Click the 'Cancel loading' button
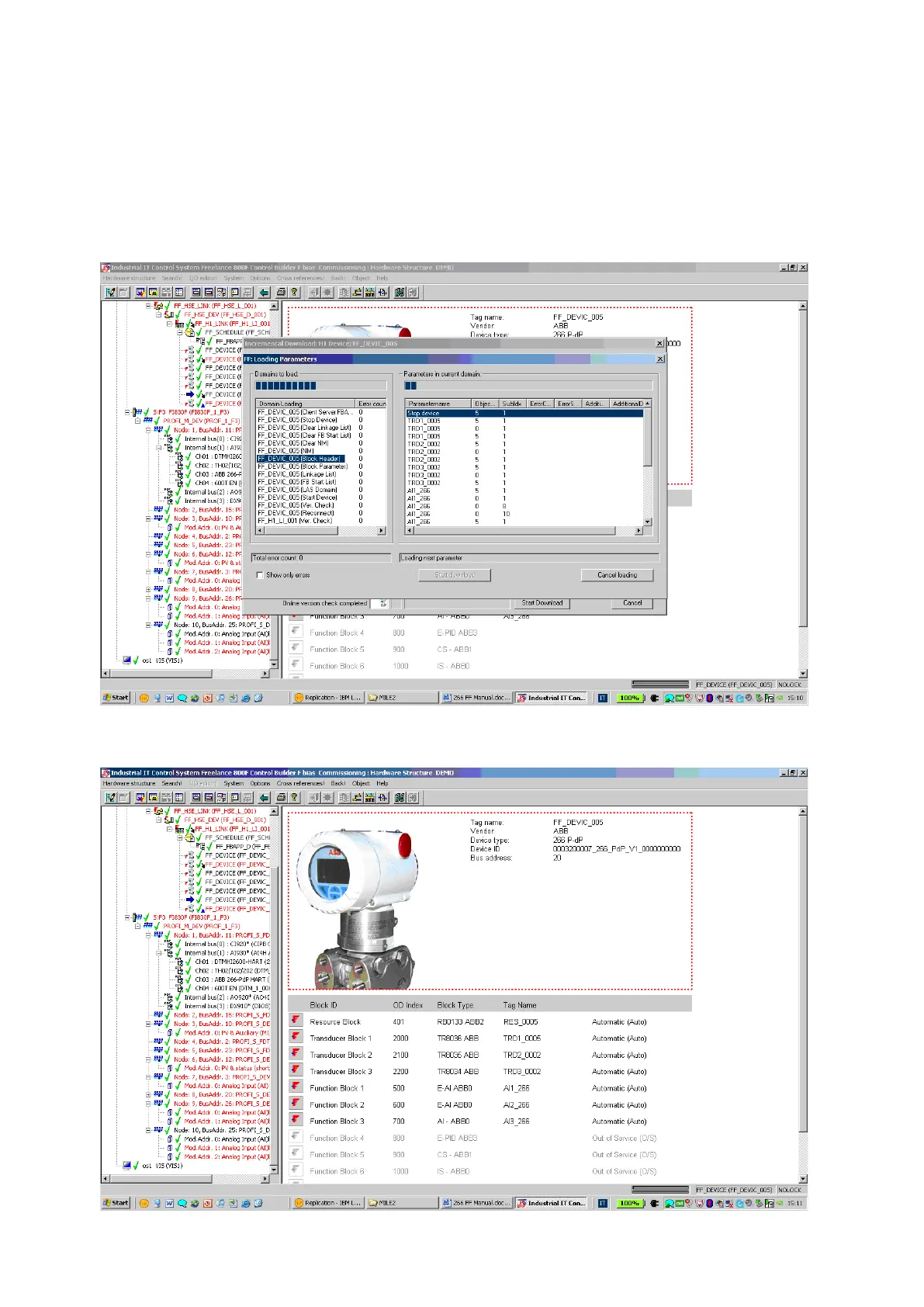The width and height of the screenshot is (924, 1307). (x=617, y=575)
